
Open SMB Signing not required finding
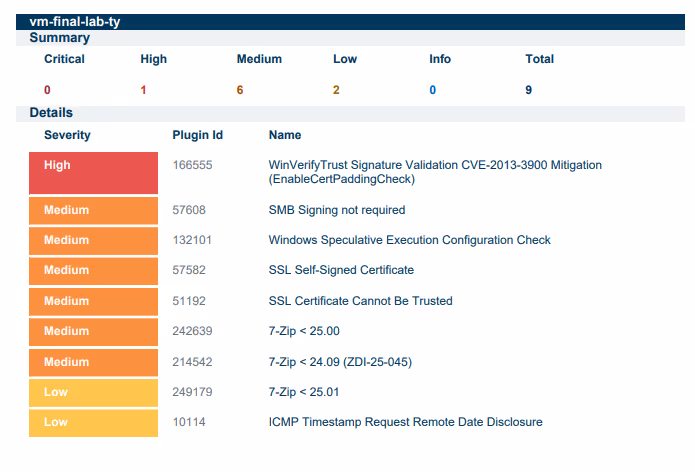coord(337,210)
